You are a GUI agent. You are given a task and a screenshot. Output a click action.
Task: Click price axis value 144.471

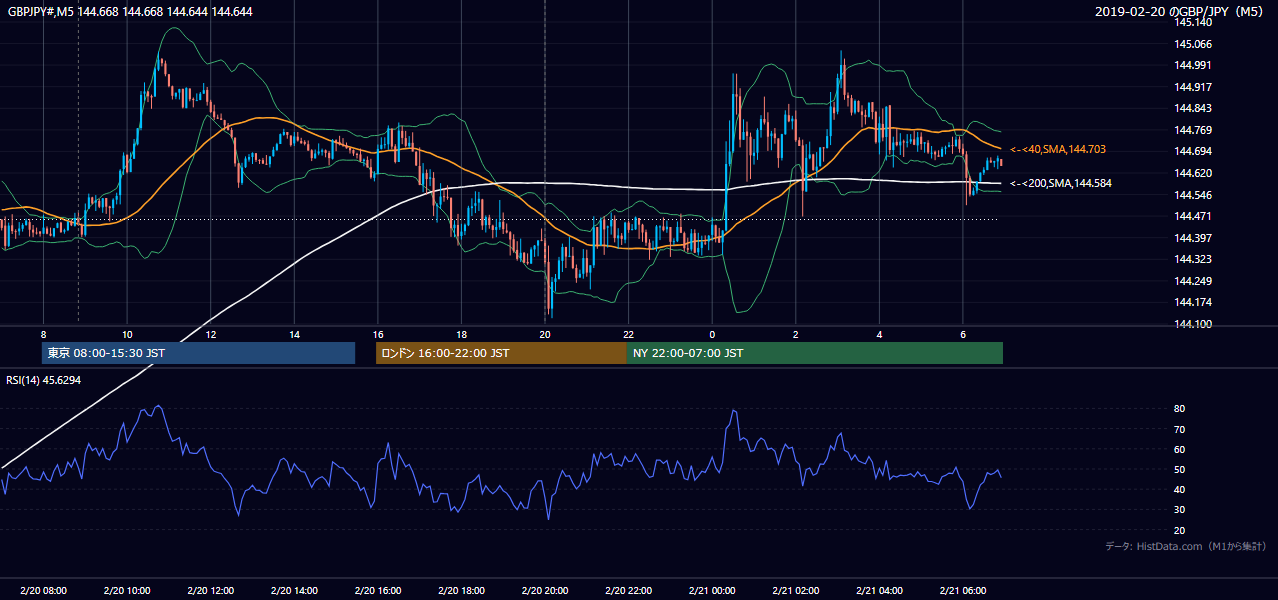1193,216
